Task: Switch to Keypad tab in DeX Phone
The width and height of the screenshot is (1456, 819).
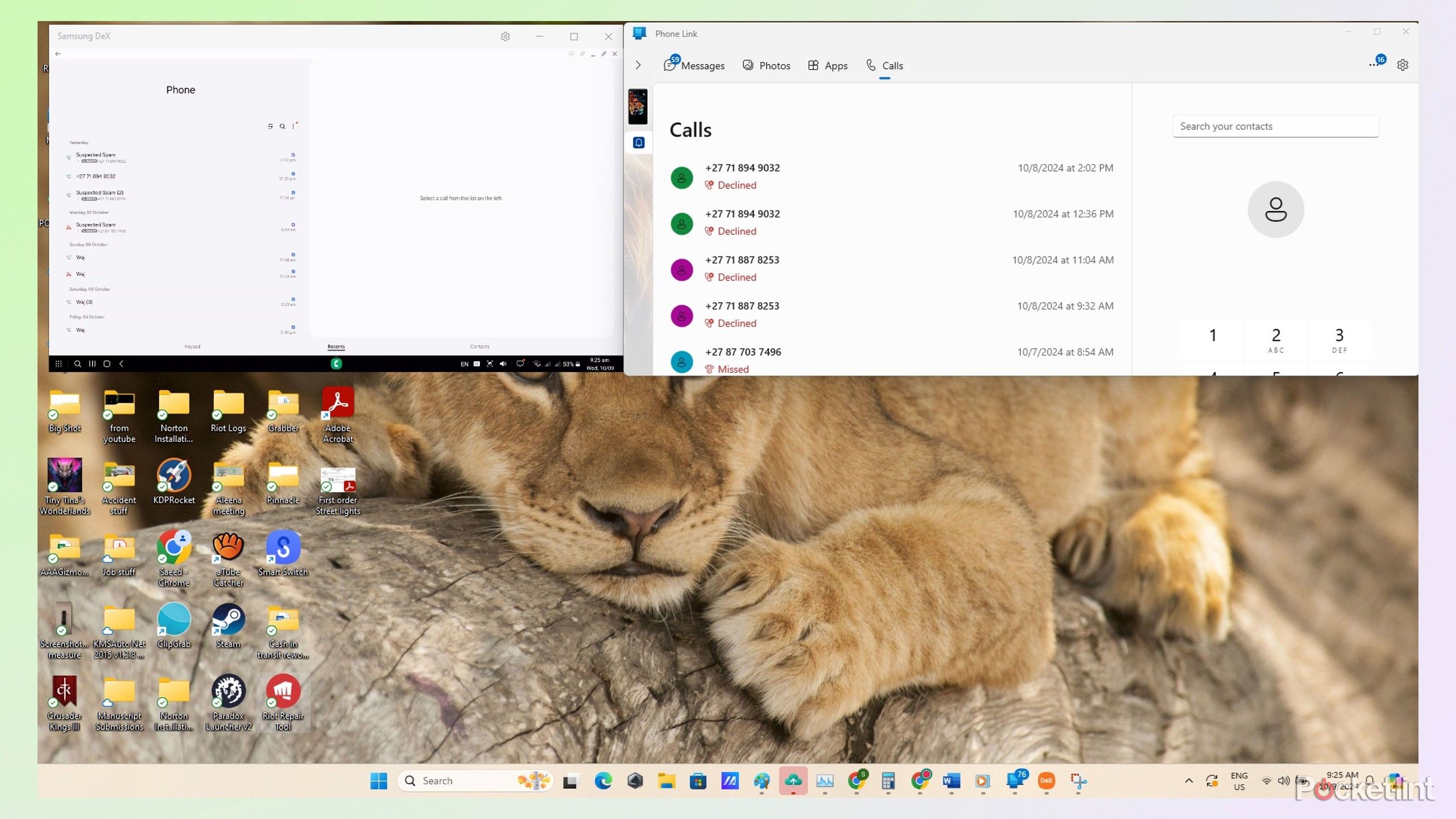Action: point(192,346)
